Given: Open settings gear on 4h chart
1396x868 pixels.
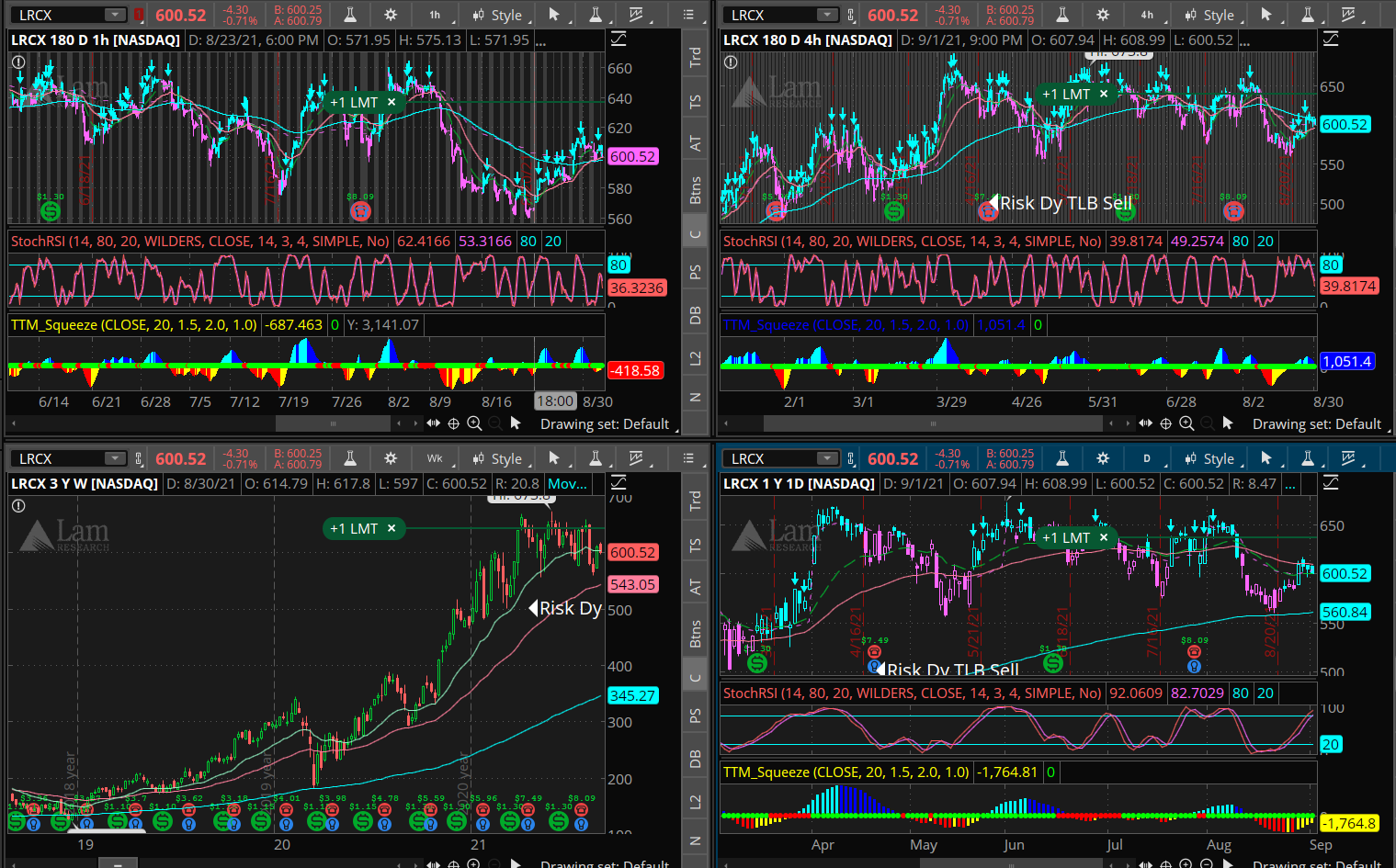Looking at the screenshot, I should coord(1103,15).
